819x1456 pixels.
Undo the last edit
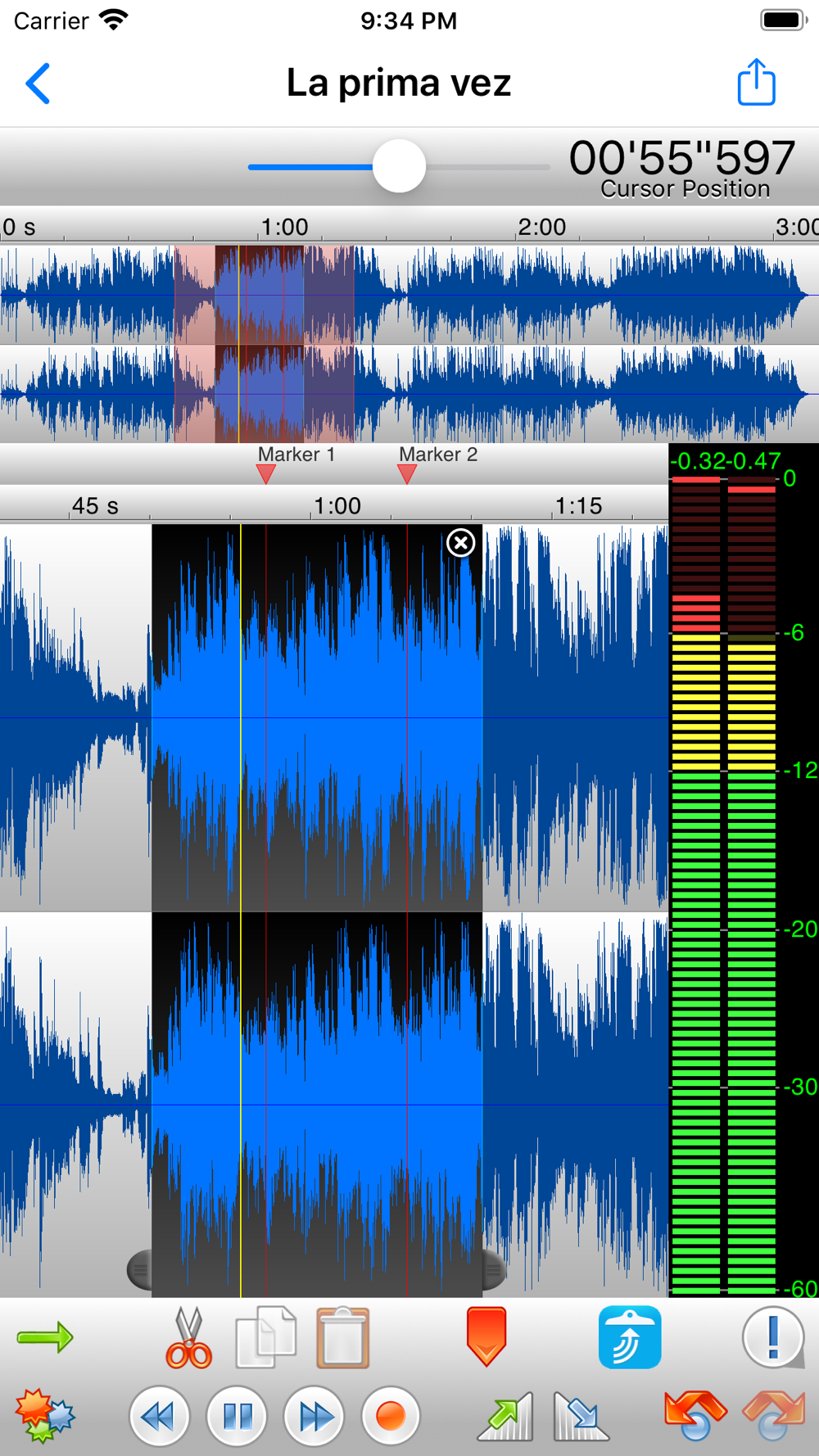(x=695, y=1415)
